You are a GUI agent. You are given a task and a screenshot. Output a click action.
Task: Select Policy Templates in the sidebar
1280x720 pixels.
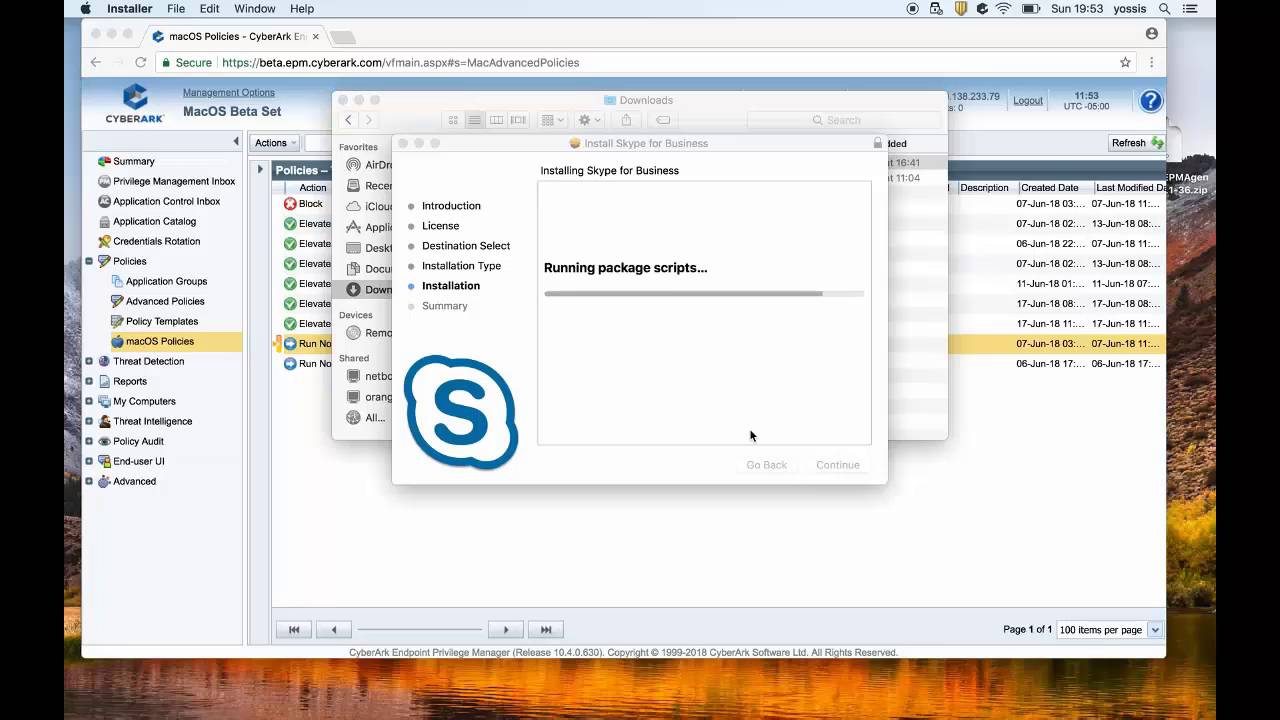[x=162, y=321]
